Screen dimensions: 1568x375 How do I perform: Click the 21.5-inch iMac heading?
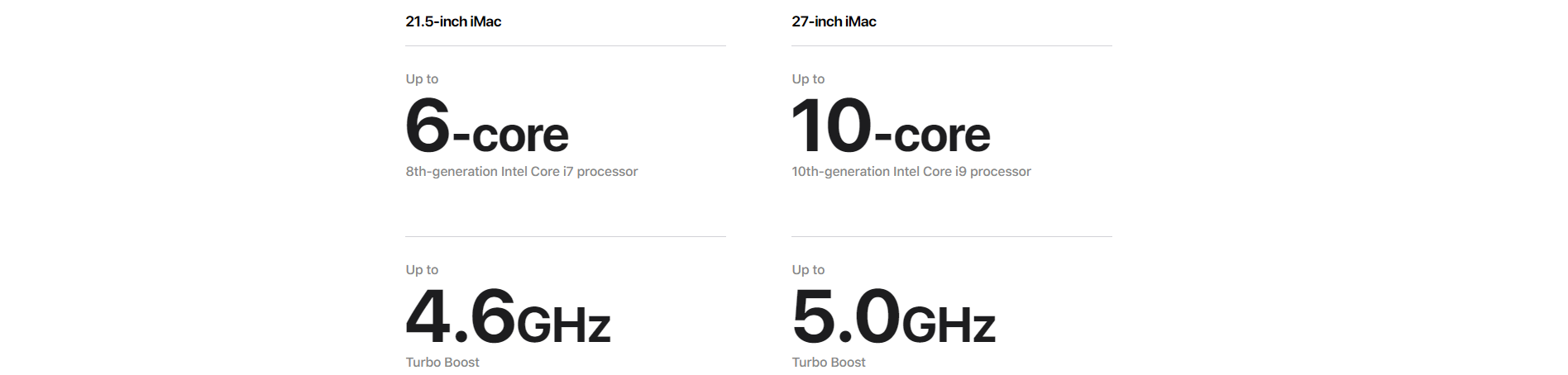point(453,21)
